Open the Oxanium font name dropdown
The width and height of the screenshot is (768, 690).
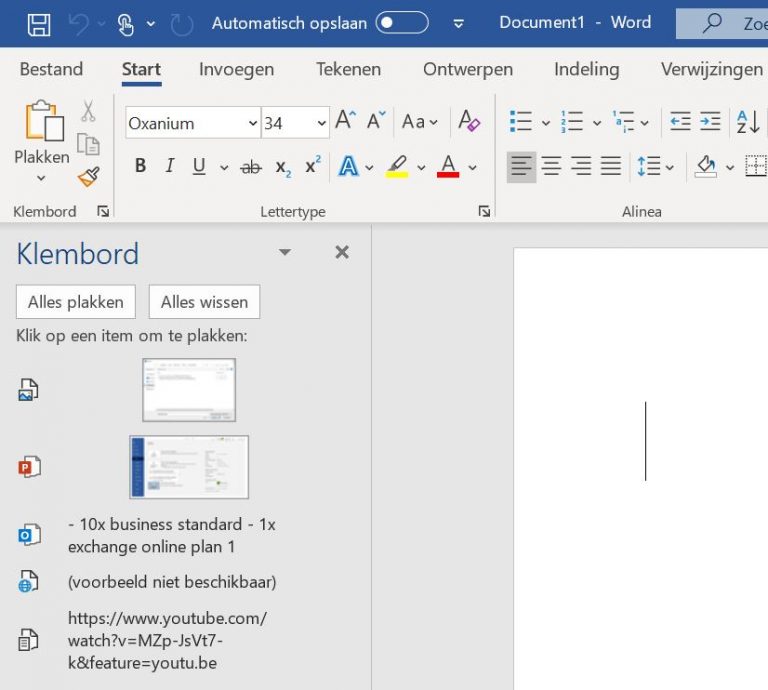253,123
